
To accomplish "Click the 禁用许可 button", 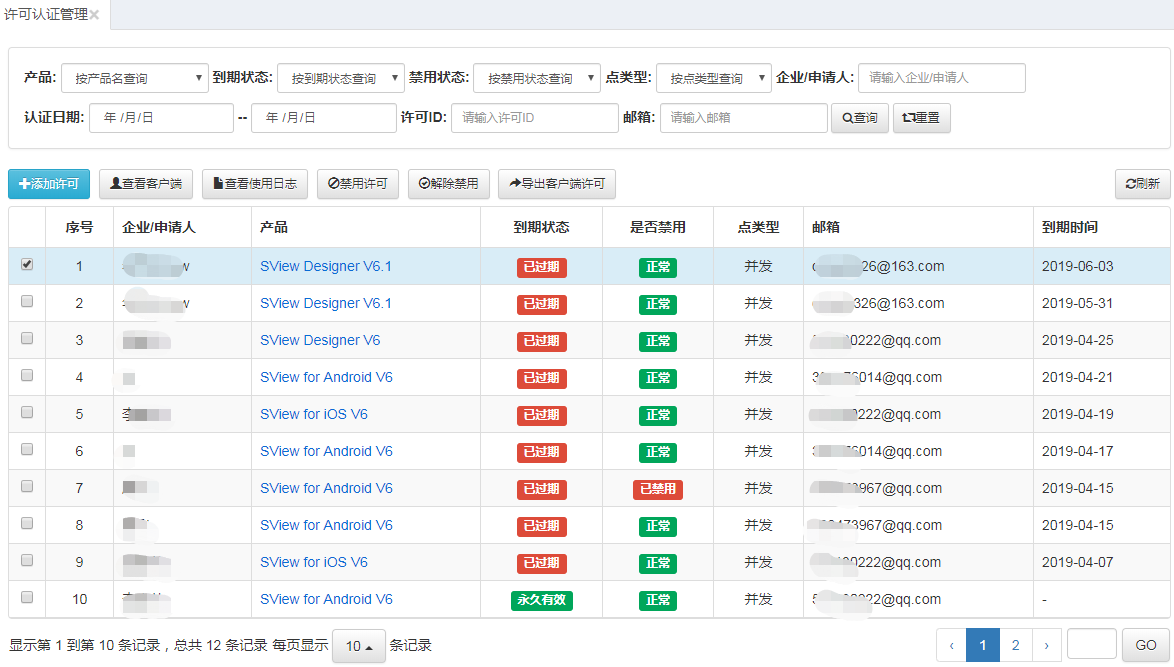I will pos(358,183).
